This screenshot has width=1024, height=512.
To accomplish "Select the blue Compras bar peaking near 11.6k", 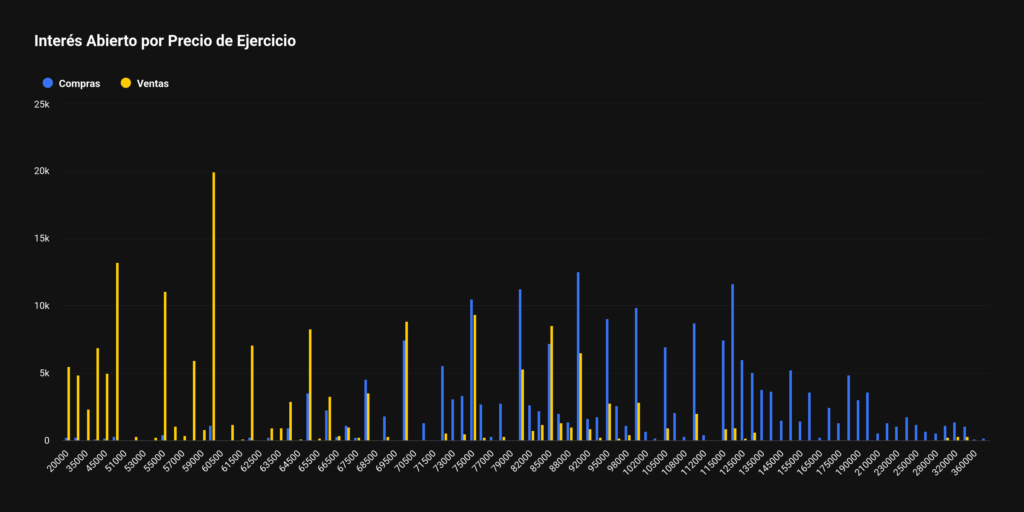I will 732,362.
